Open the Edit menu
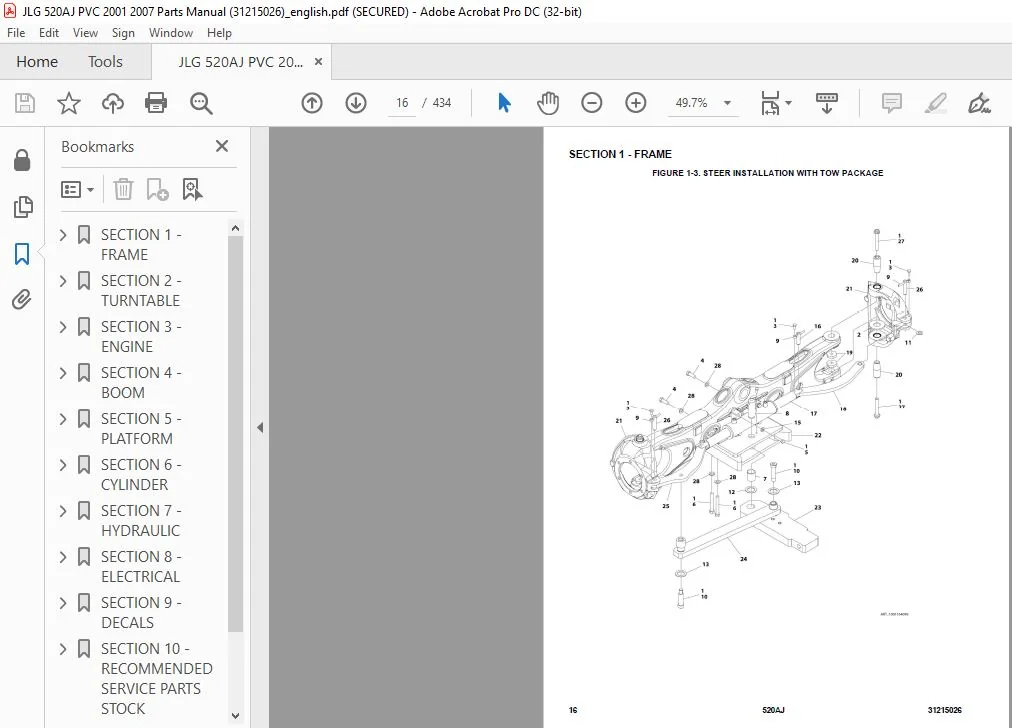This screenshot has width=1012, height=728. 48,33
